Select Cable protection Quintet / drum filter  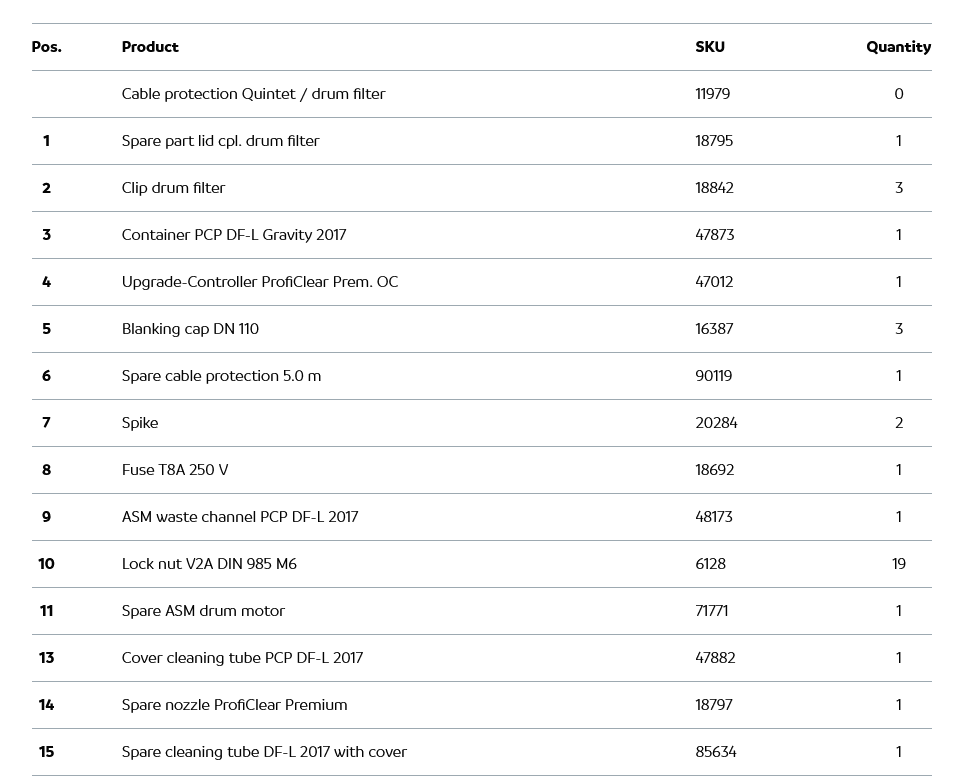[253, 94]
